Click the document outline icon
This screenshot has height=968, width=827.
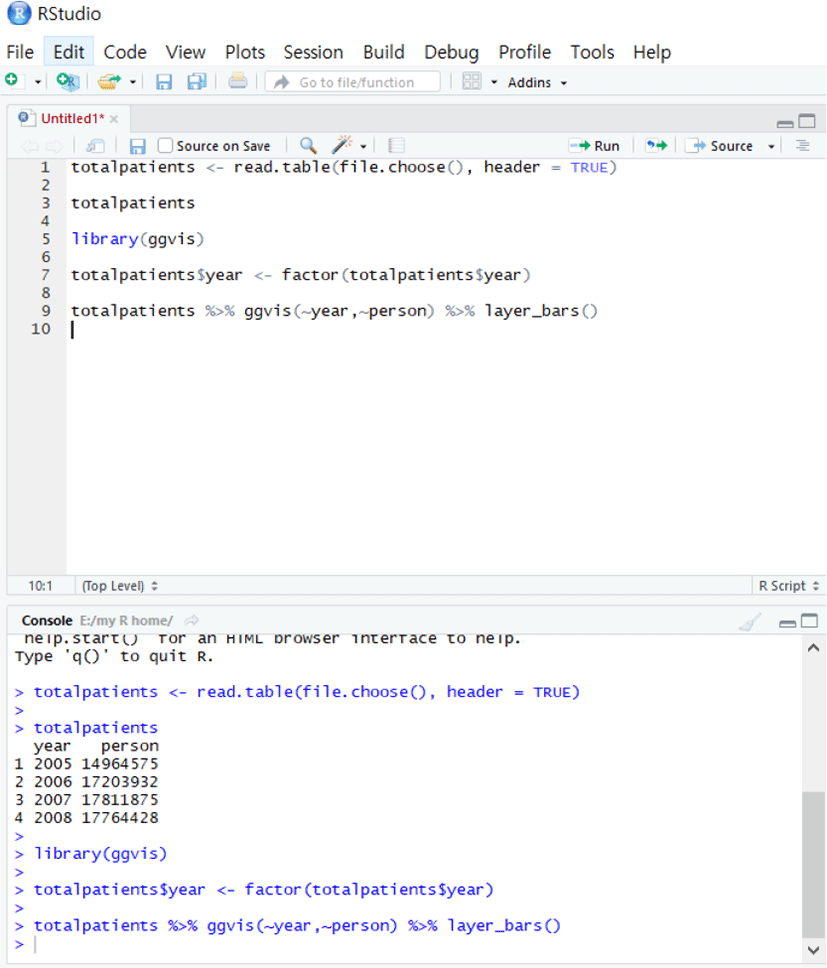[x=802, y=146]
